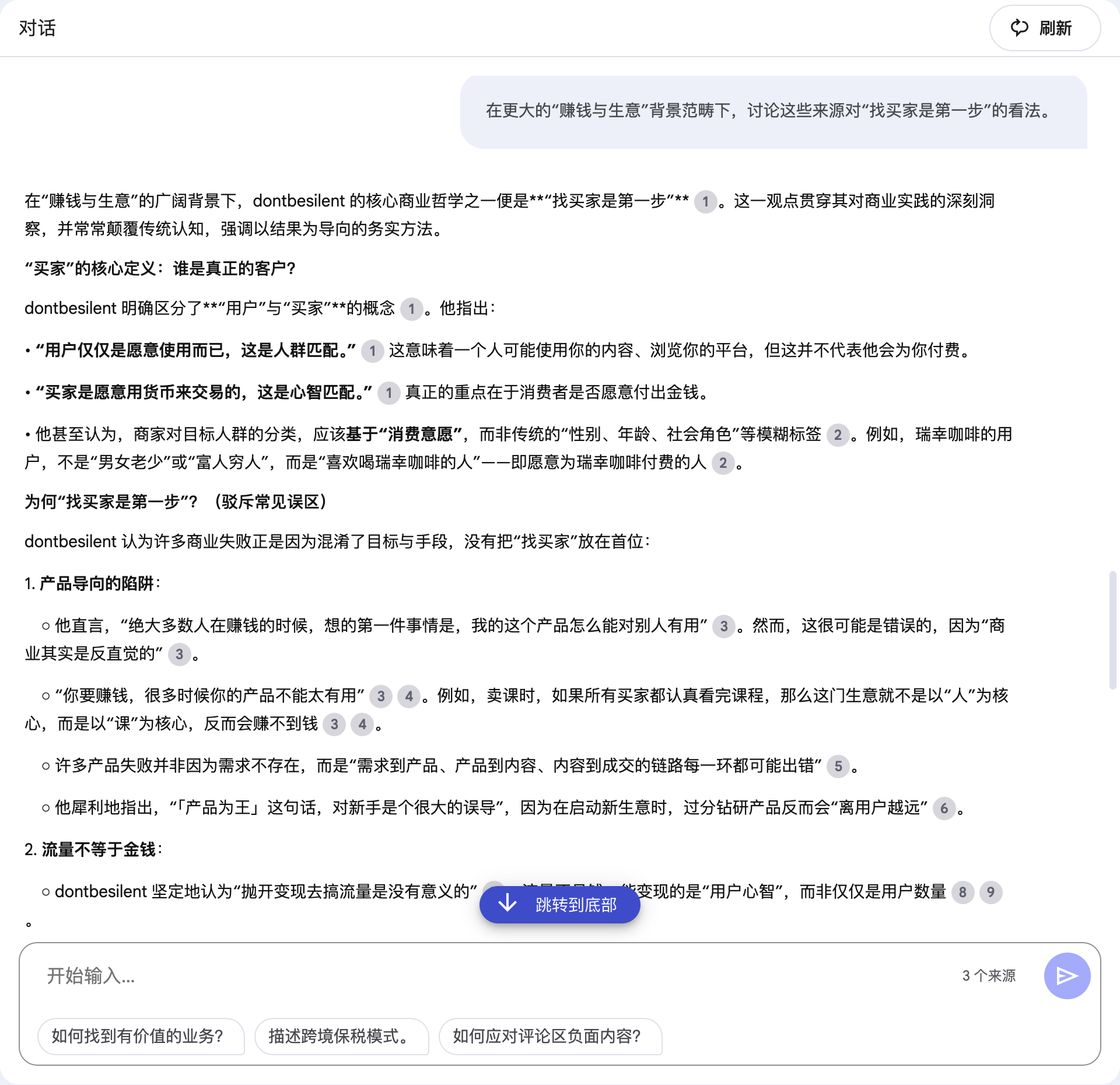Click the conversation scrollbar thumb
The width and height of the screenshot is (1120, 1085).
point(1112,630)
